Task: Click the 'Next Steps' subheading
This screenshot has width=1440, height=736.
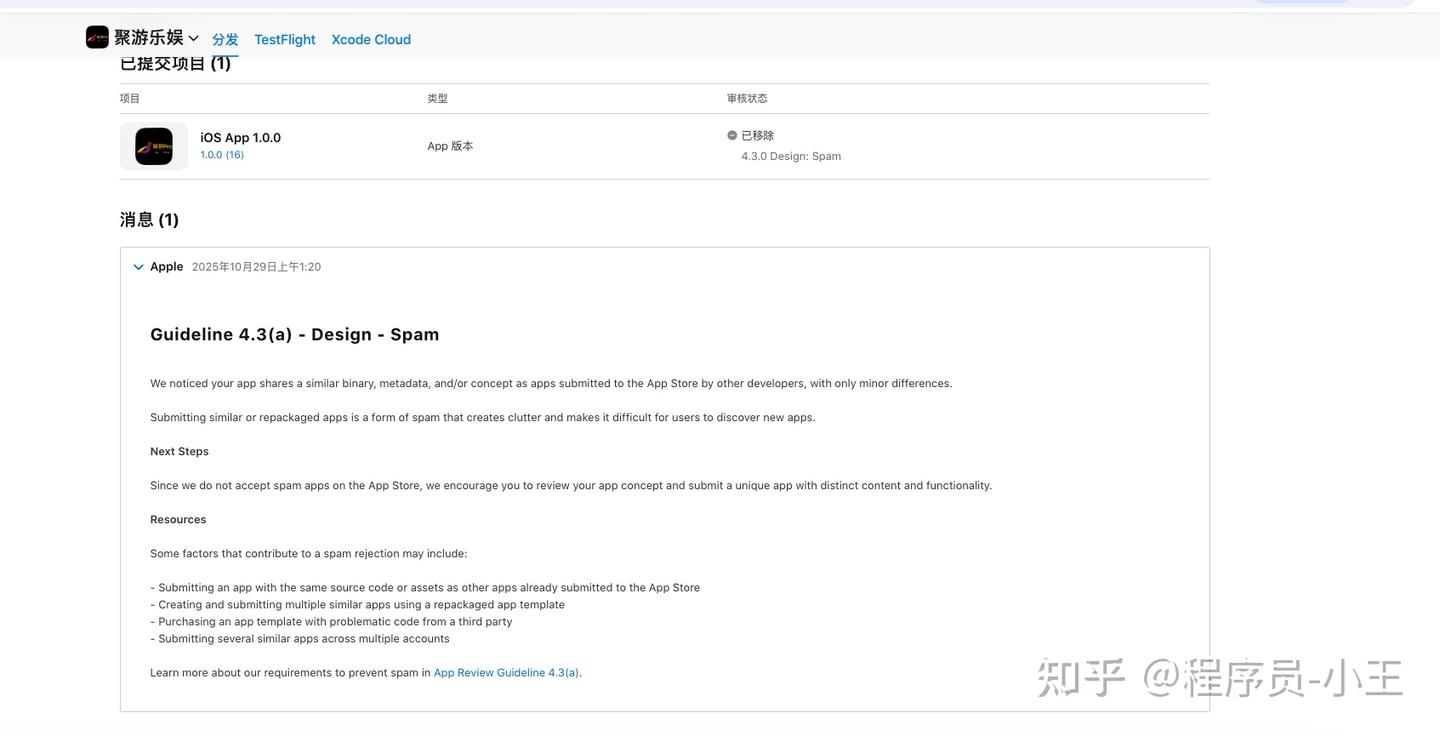Action: coord(179,452)
